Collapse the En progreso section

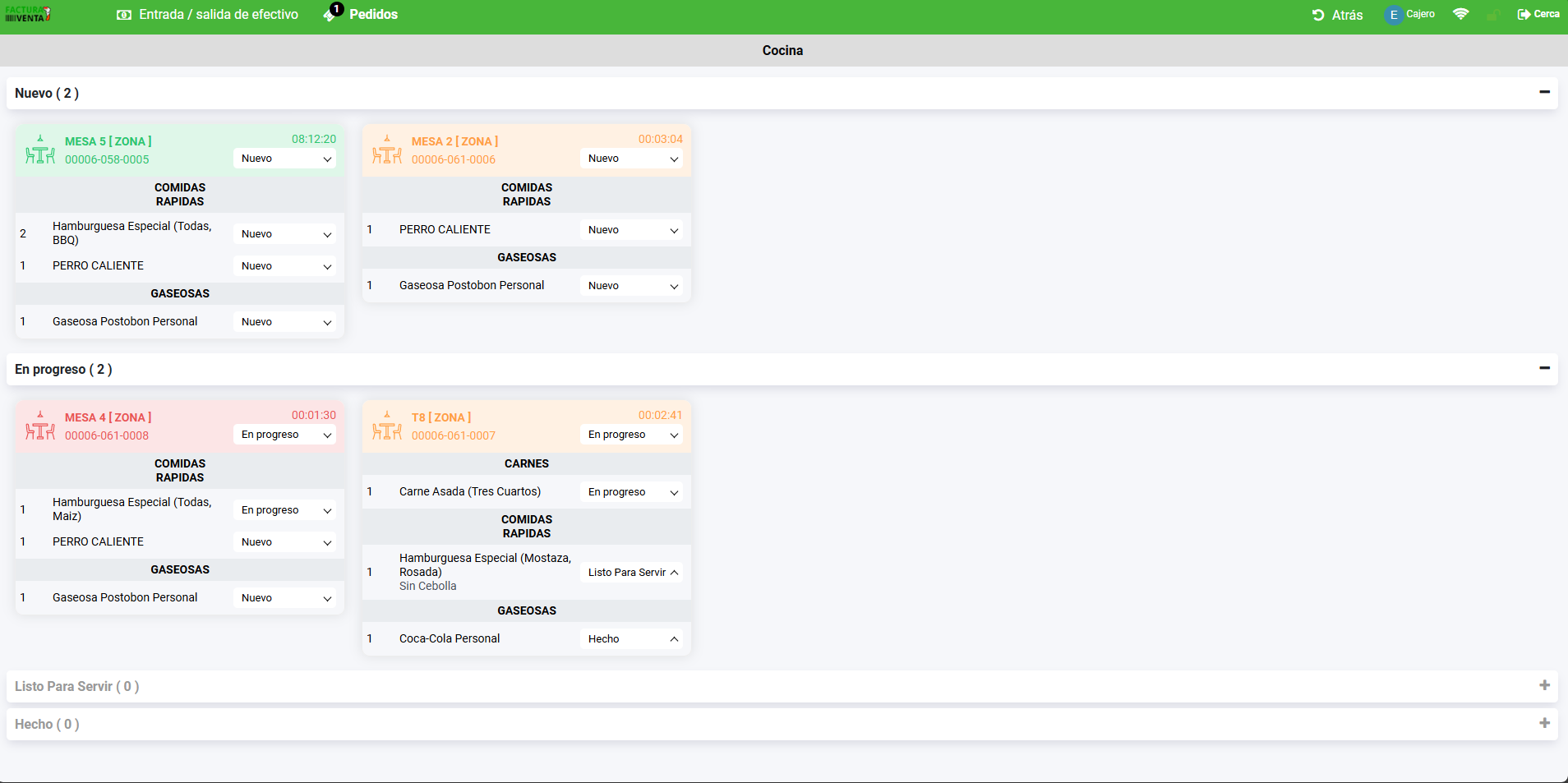[x=1544, y=368]
